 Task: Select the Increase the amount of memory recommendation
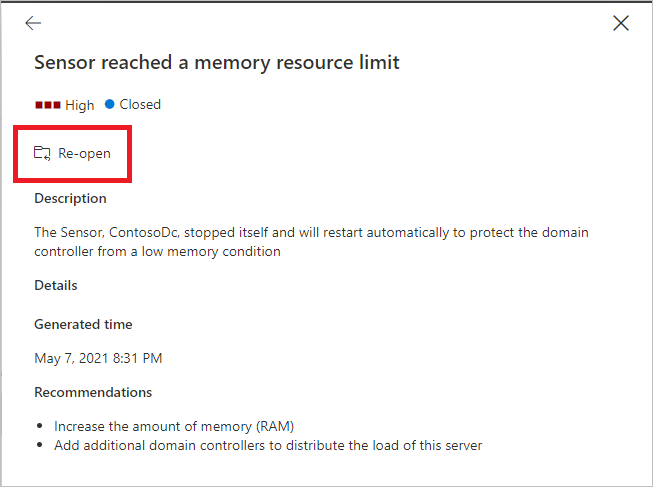[174, 426]
